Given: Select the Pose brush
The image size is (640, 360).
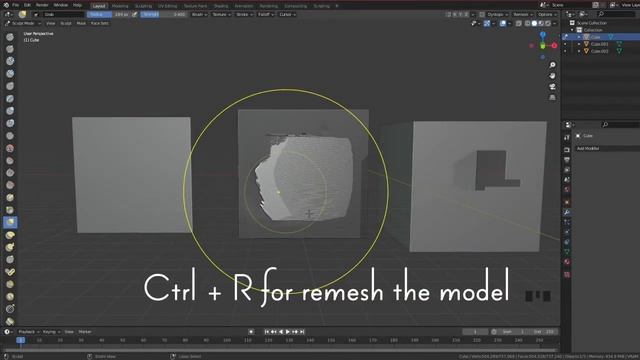Looking at the screenshot, I should point(10,272).
